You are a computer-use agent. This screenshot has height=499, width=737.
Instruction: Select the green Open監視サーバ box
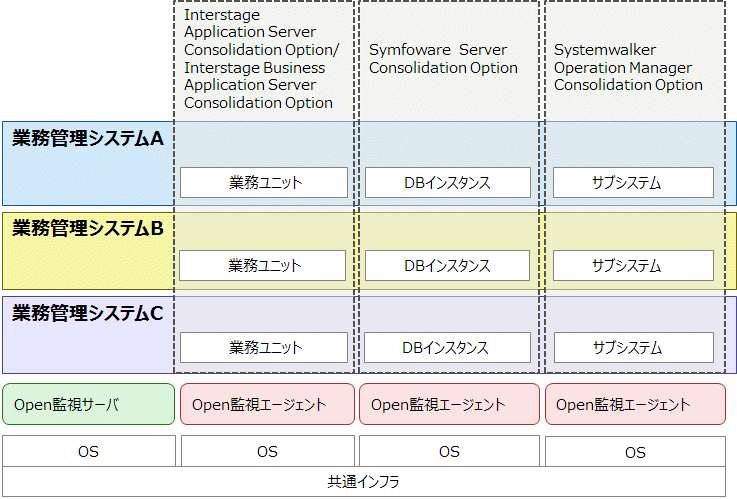[x=88, y=404]
